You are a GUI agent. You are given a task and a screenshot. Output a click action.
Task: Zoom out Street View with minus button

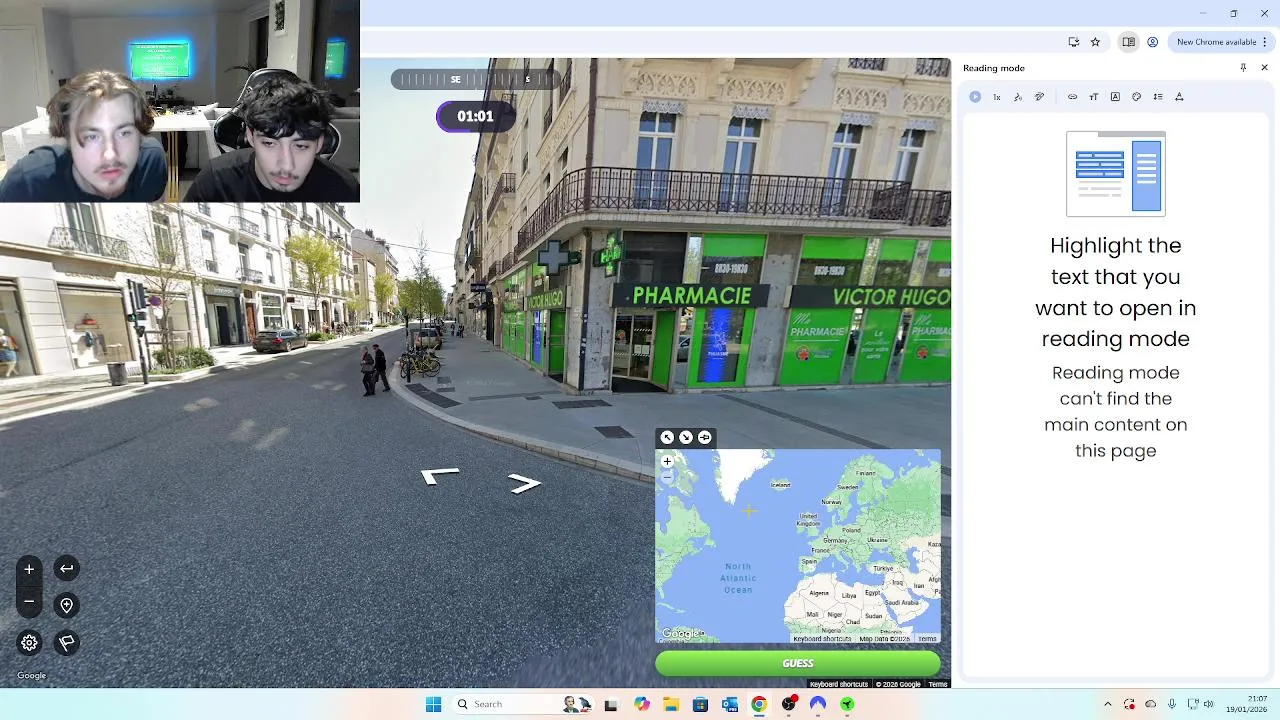click(29, 601)
